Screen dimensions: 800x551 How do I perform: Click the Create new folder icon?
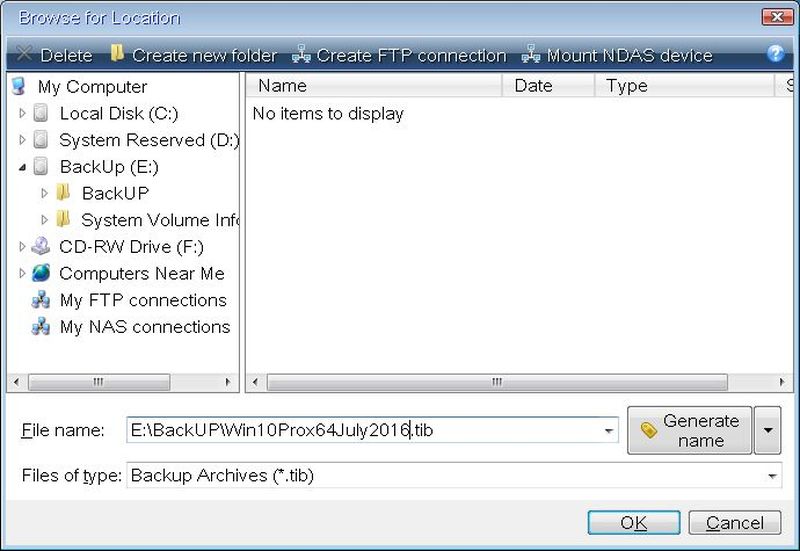(x=118, y=54)
